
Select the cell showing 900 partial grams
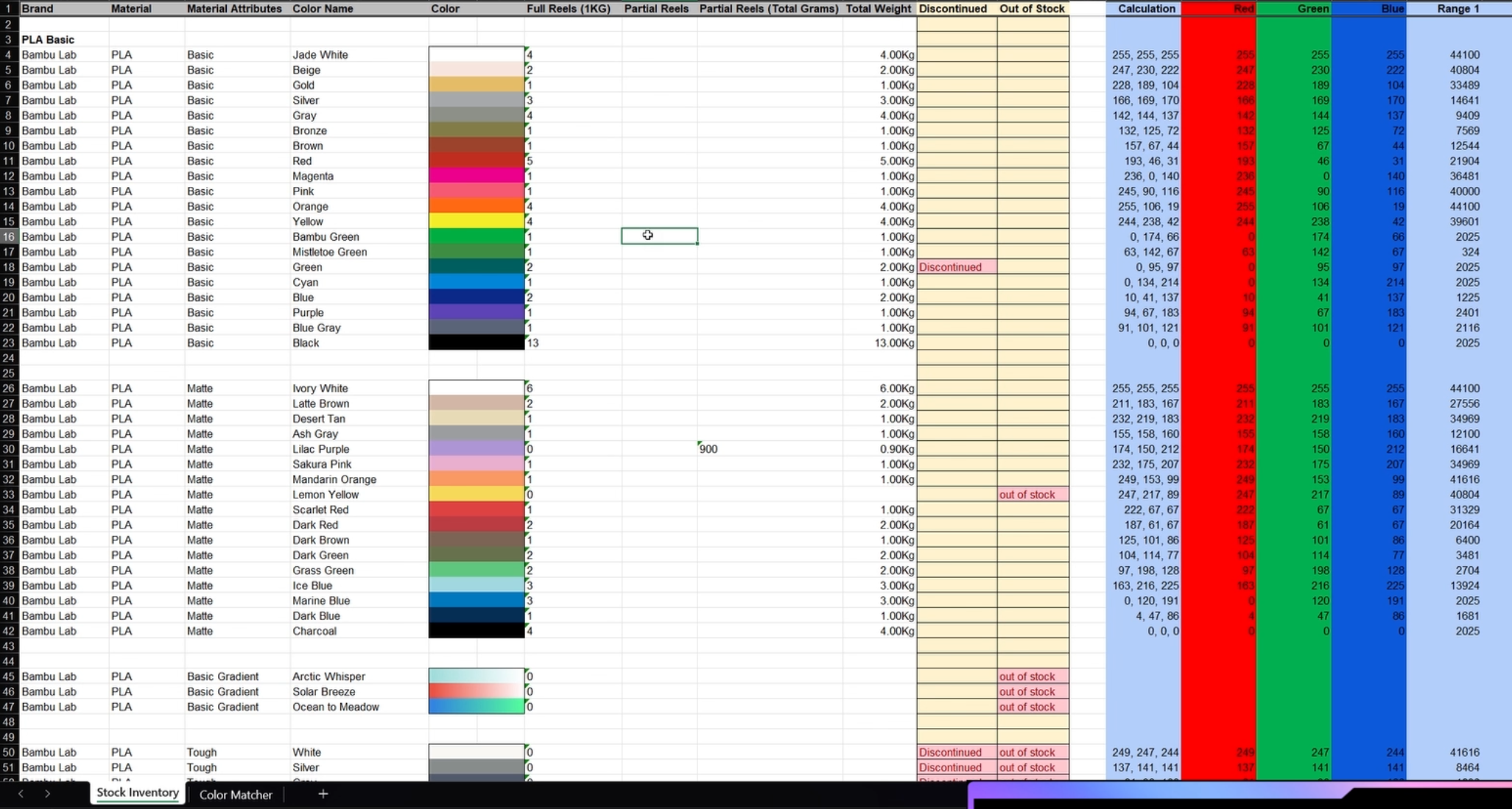point(768,448)
